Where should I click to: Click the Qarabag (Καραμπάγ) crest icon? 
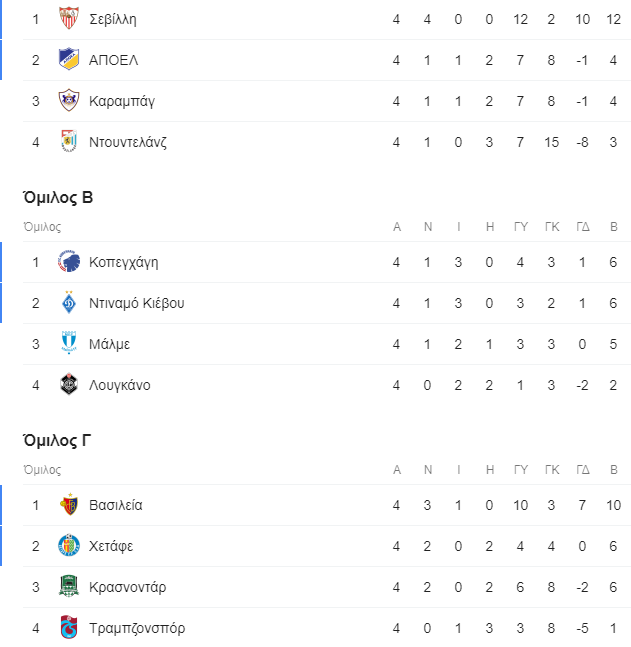coord(69,101)
